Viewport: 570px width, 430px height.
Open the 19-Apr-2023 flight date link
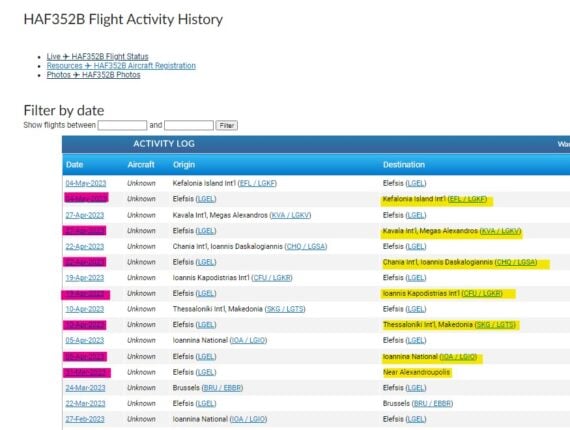[x=85, y=278]
